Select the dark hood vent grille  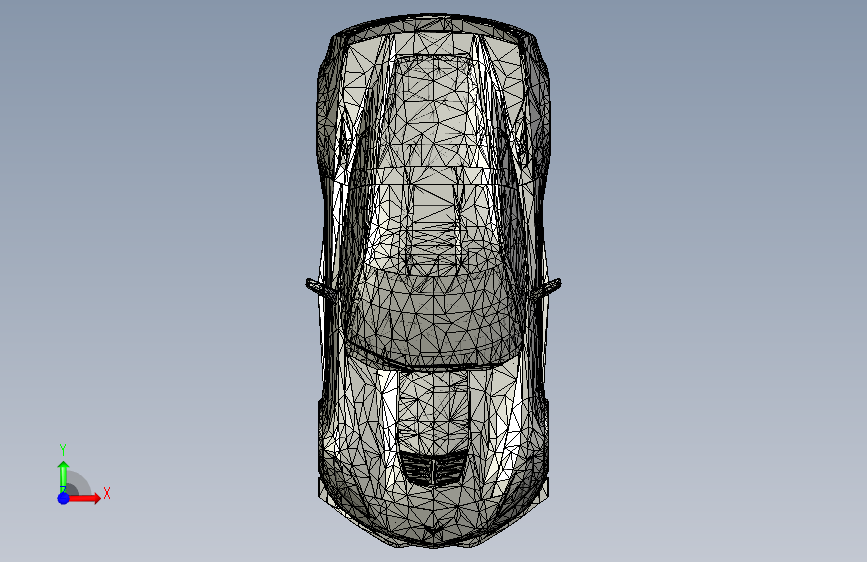pyautogui.click(x=434, y=469)
